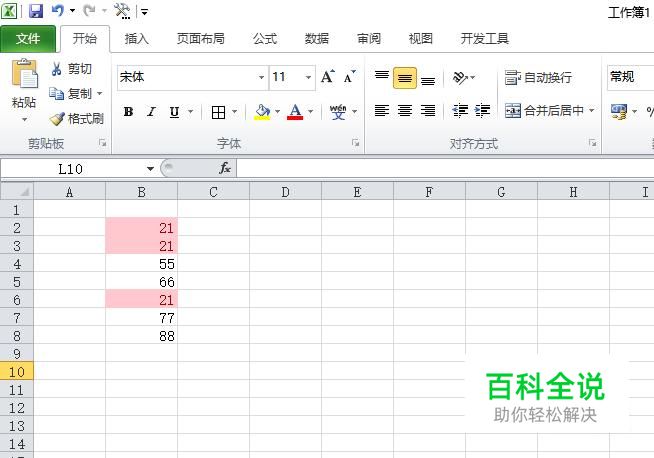
Task: Open the 常规 number format box
Action: tap(630, 77)
